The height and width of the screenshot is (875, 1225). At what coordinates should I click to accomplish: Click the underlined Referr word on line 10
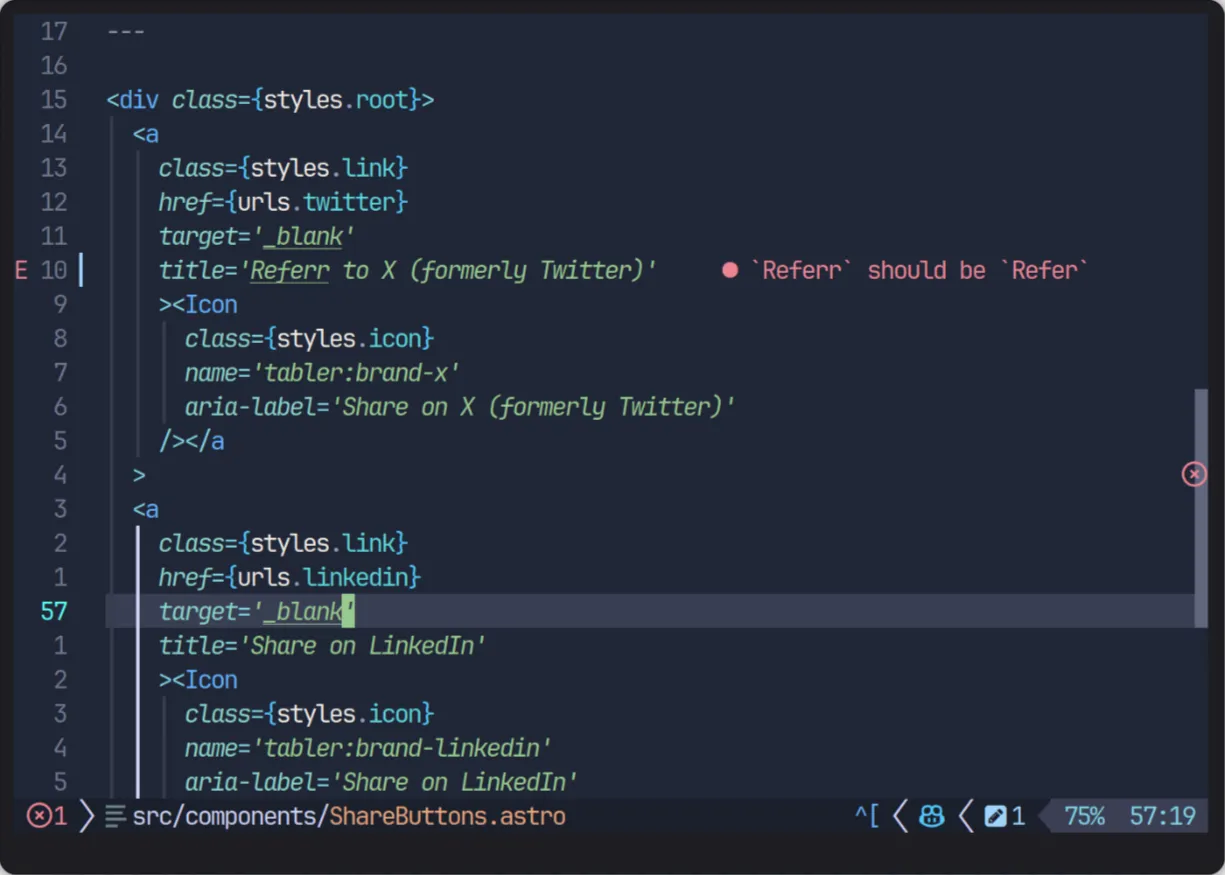(289, 270)
